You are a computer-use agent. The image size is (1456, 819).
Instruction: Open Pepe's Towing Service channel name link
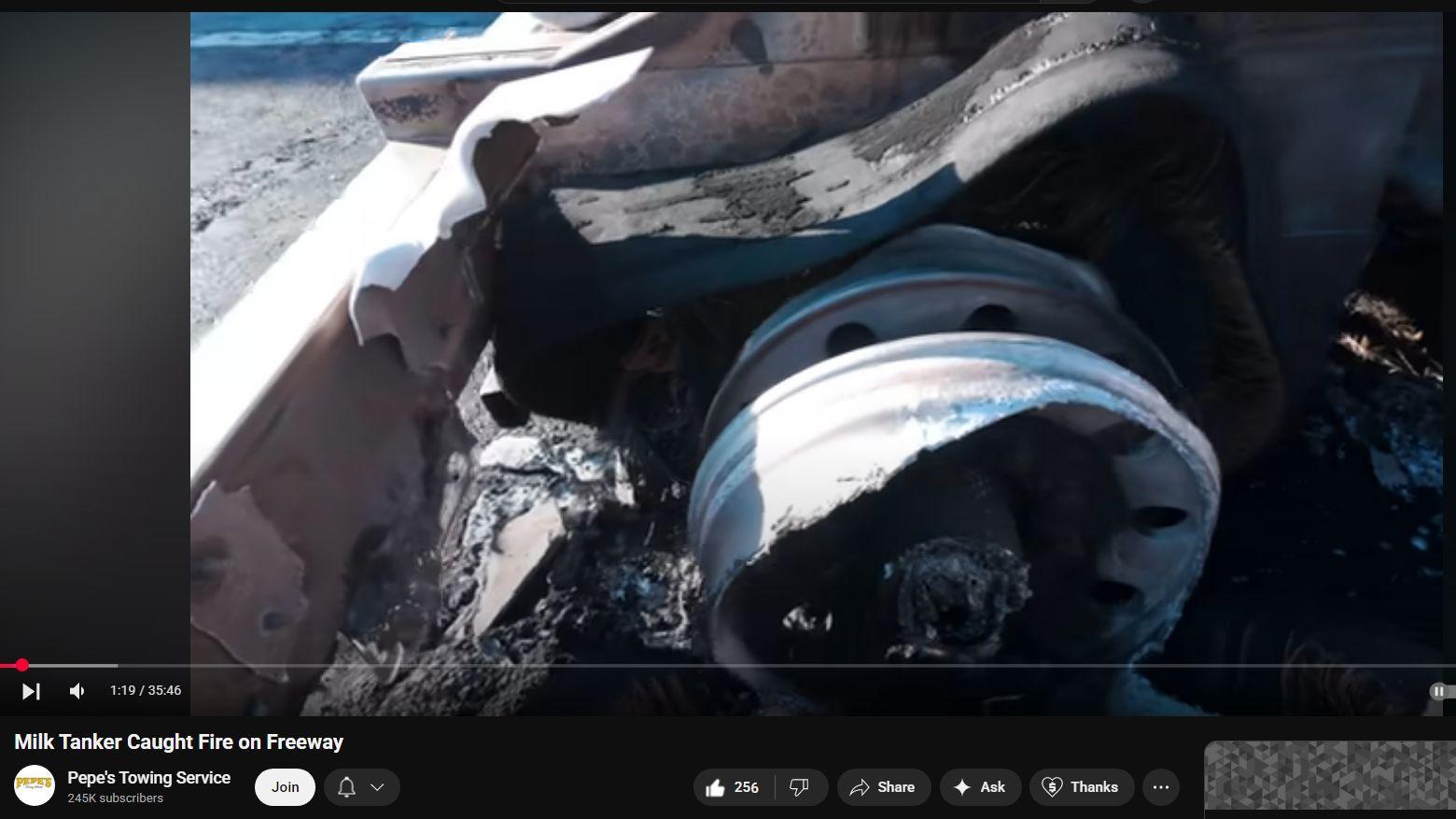148,778
